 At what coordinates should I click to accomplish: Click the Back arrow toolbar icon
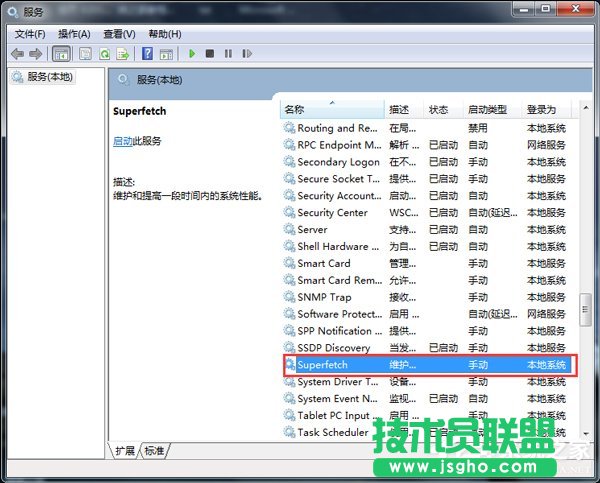coord(17,54)
